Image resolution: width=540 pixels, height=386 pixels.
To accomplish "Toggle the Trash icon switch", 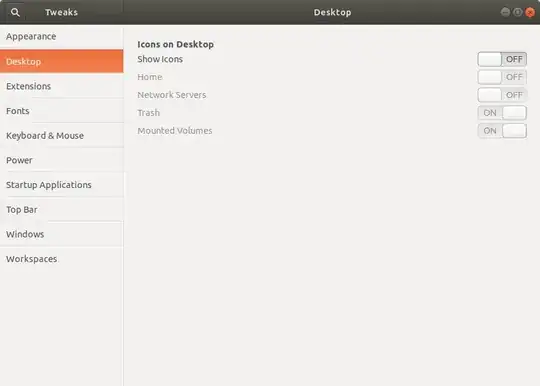I will [502, 113].
